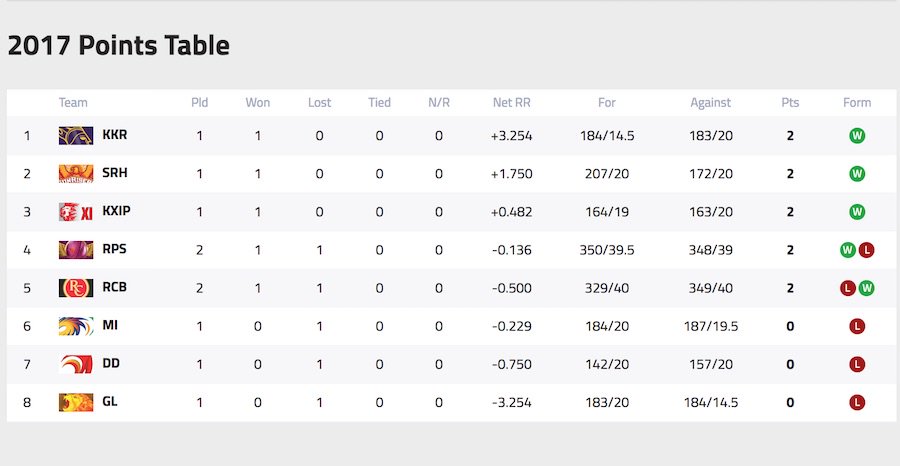Select the RCB team name
The height and width of the screenshot is (466, 900).
[115, 288]
